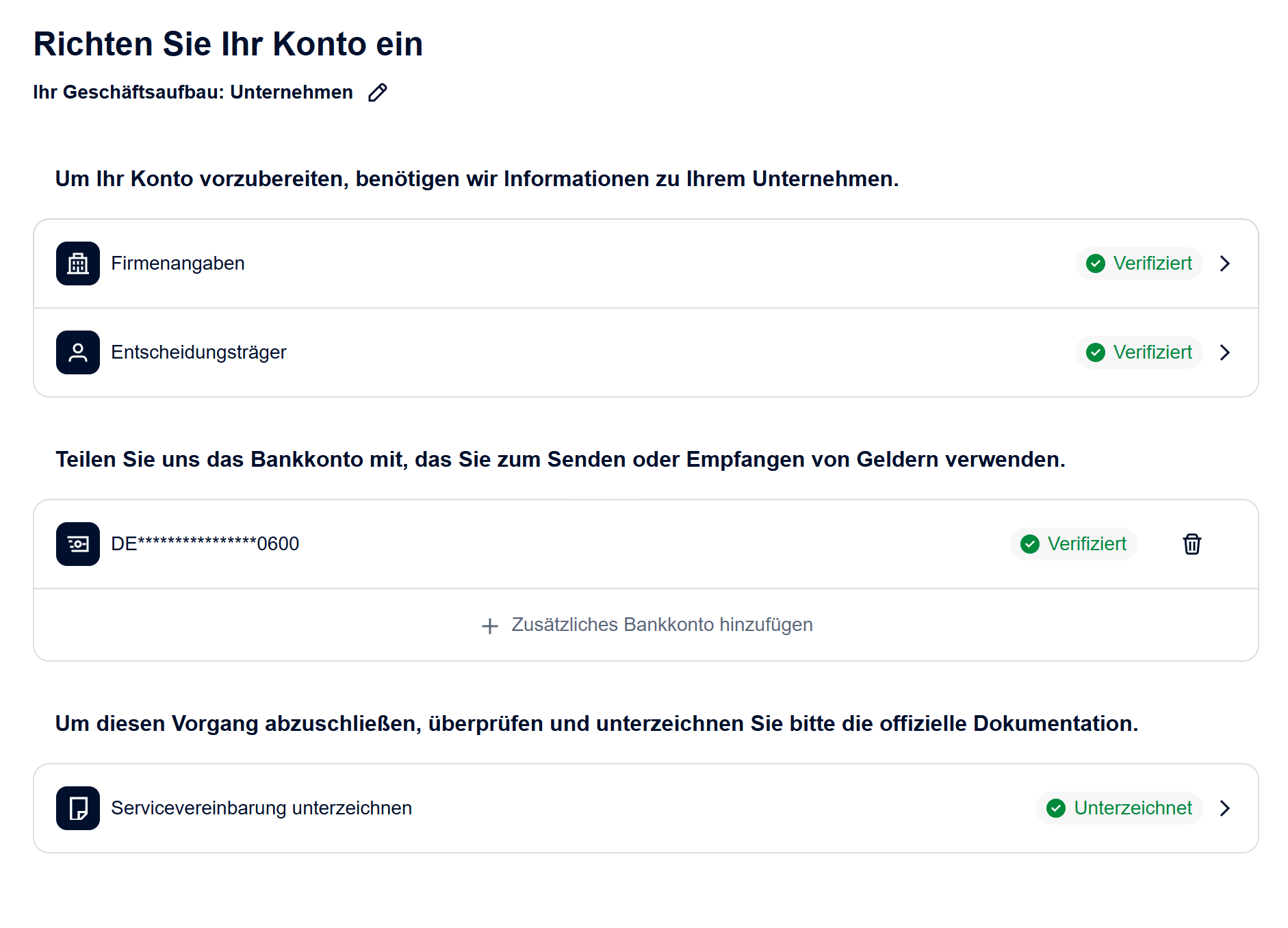Select the masked IBAN ending in 0600
1288x928 pixels.
[205, 544]
